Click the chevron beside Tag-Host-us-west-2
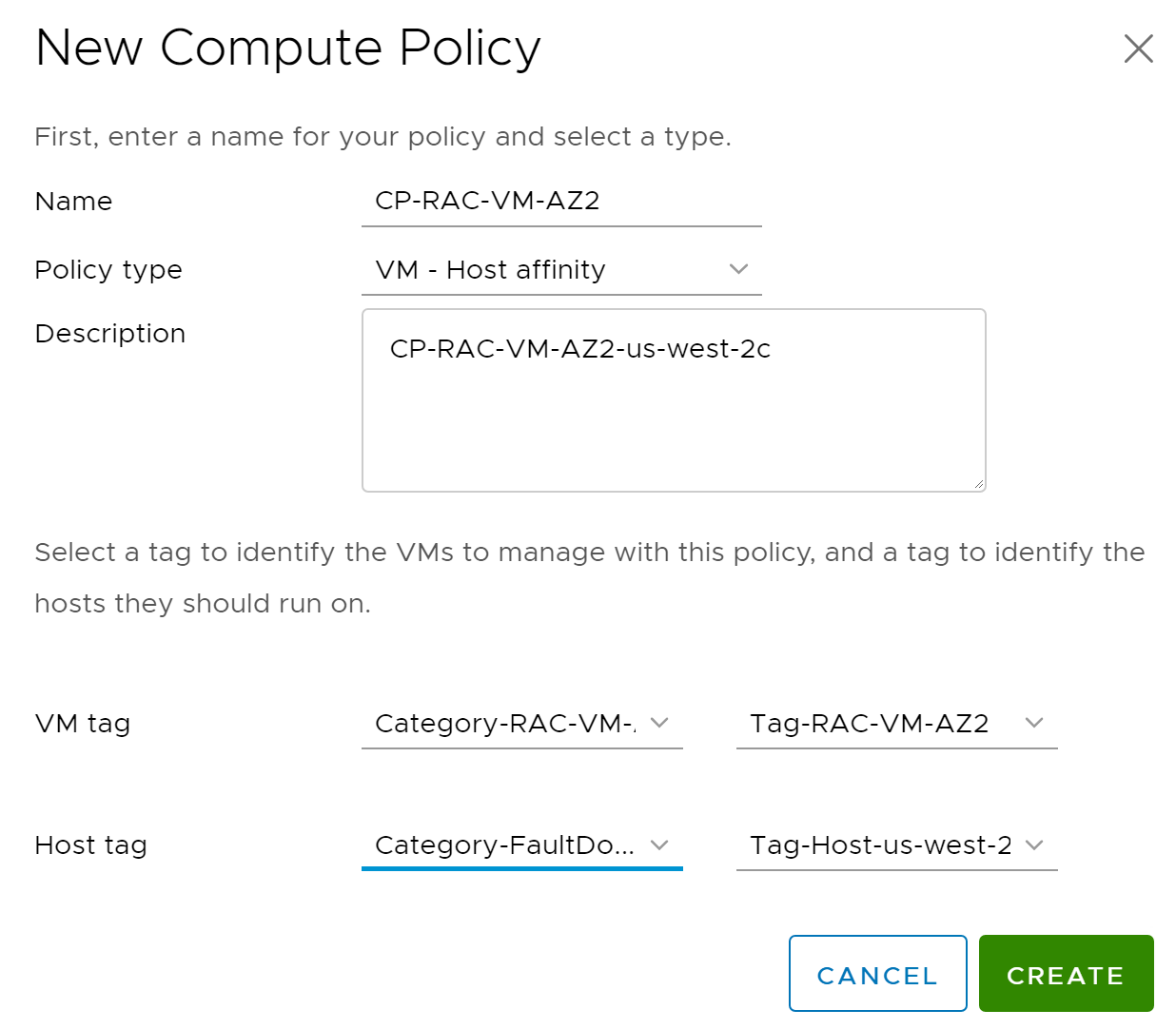The height and width of the screenshot is (1029, 1176). point(1034,845)
